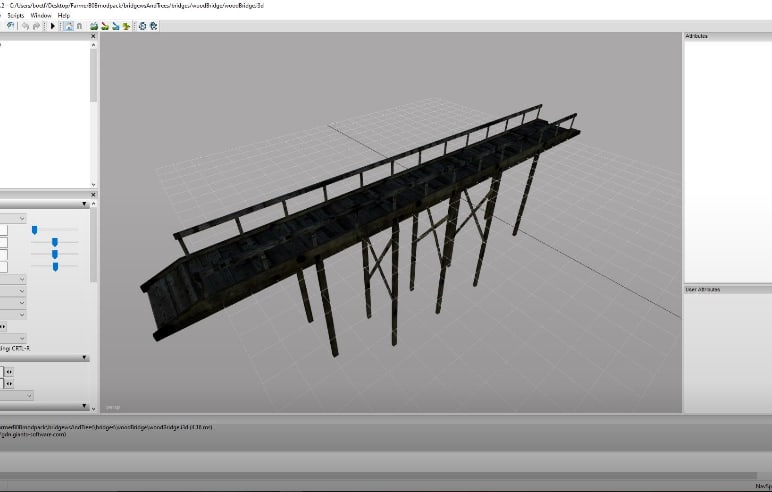Viewport: 772px width, 492px height.
Task: Collapse the section below the CTRL-R label
Action: 85,358
